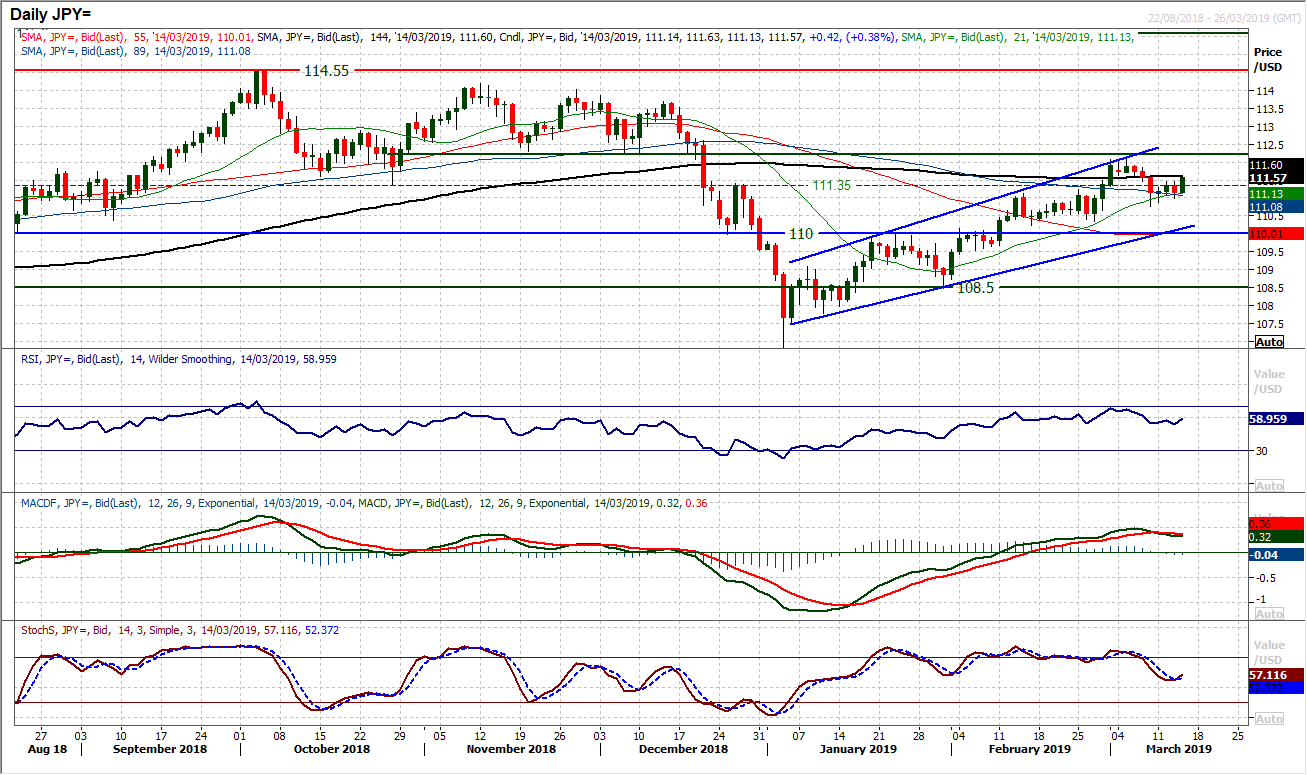Click the red 110.01 SMA axis tag
Screen dimensions: 1307x775
(x=1277, y=233)
